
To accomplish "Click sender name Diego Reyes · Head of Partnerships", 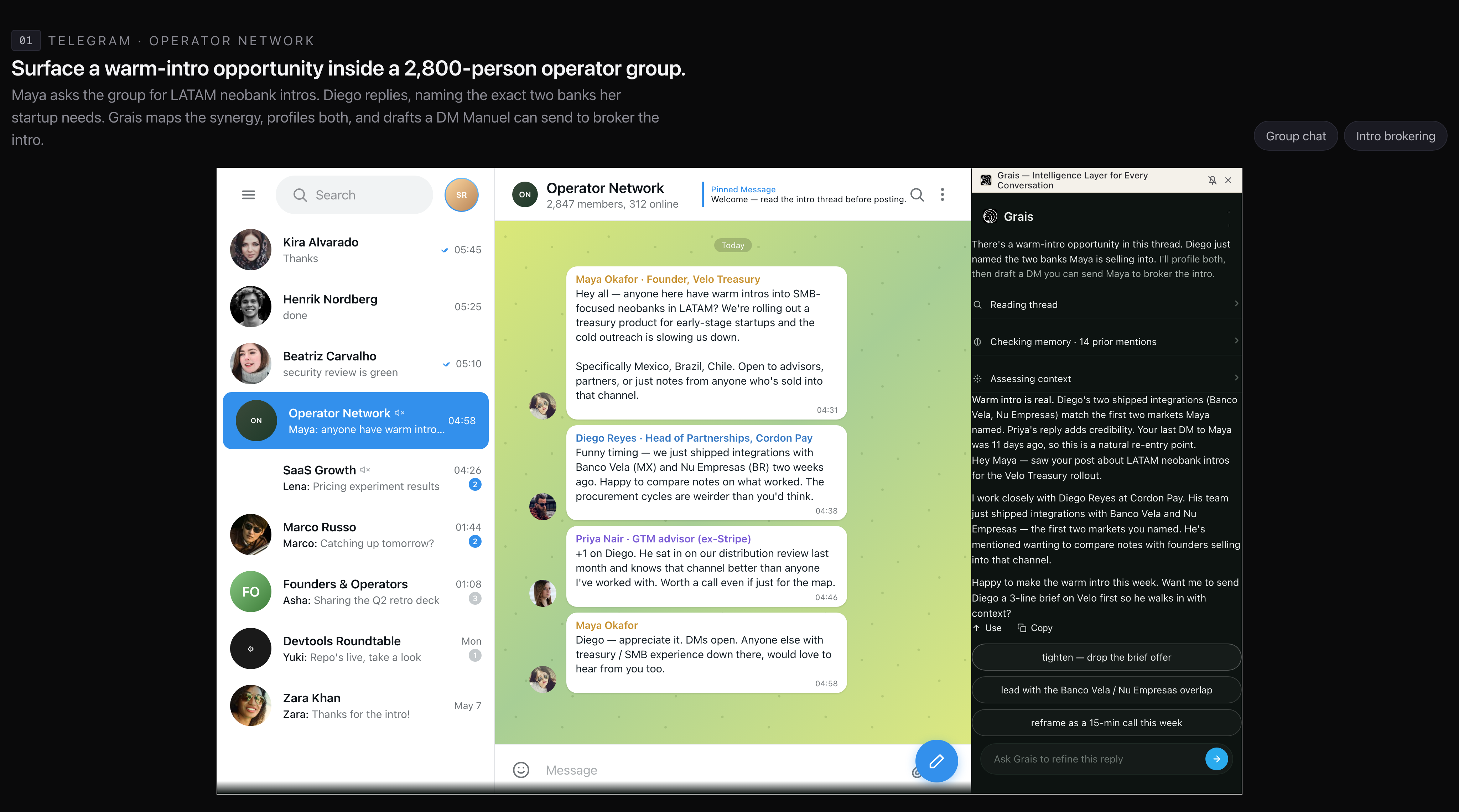I will 694,438.
